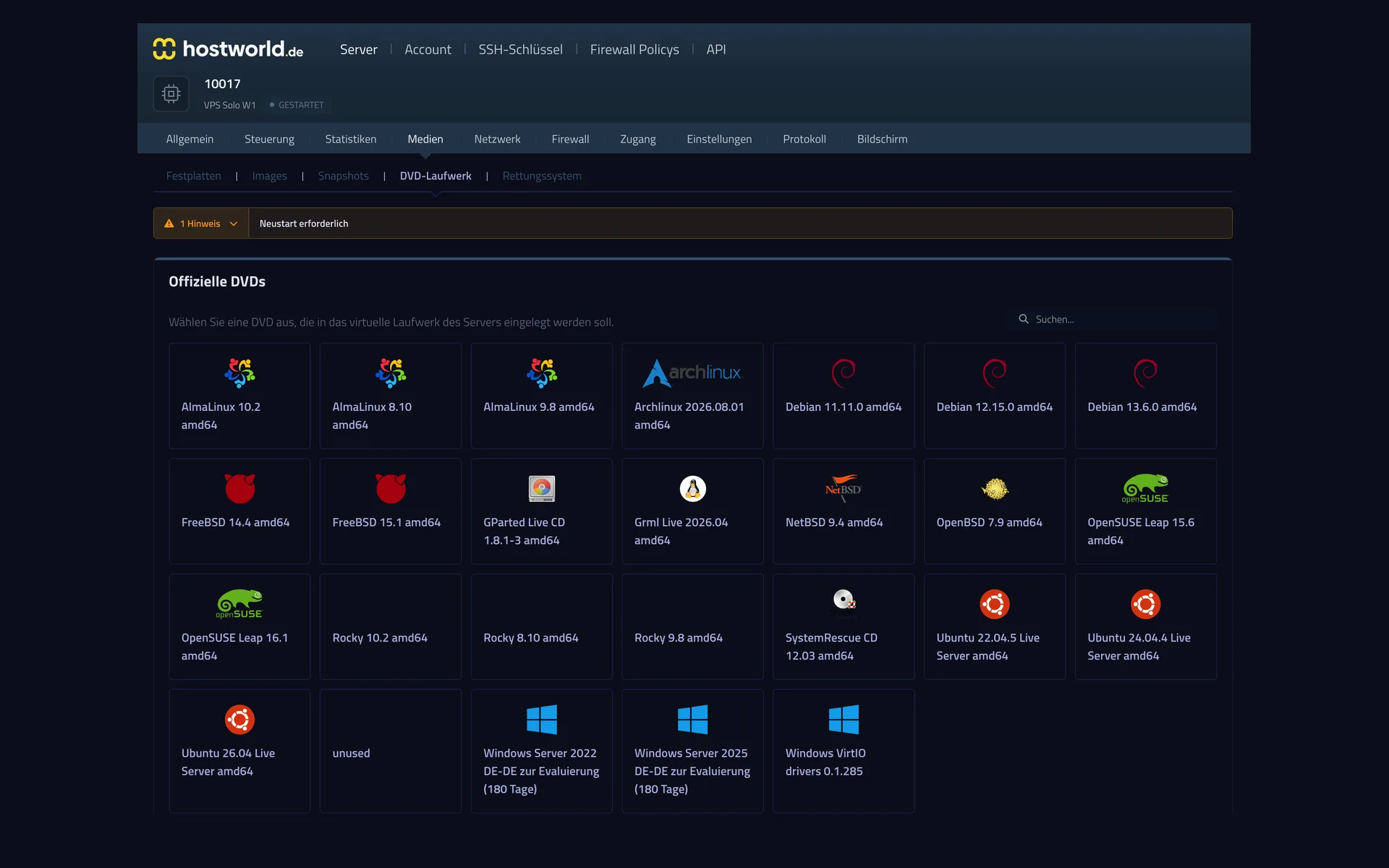
Task: Select the Ubuntu 22.04.5 logo
Action: (x=995, y=604)
